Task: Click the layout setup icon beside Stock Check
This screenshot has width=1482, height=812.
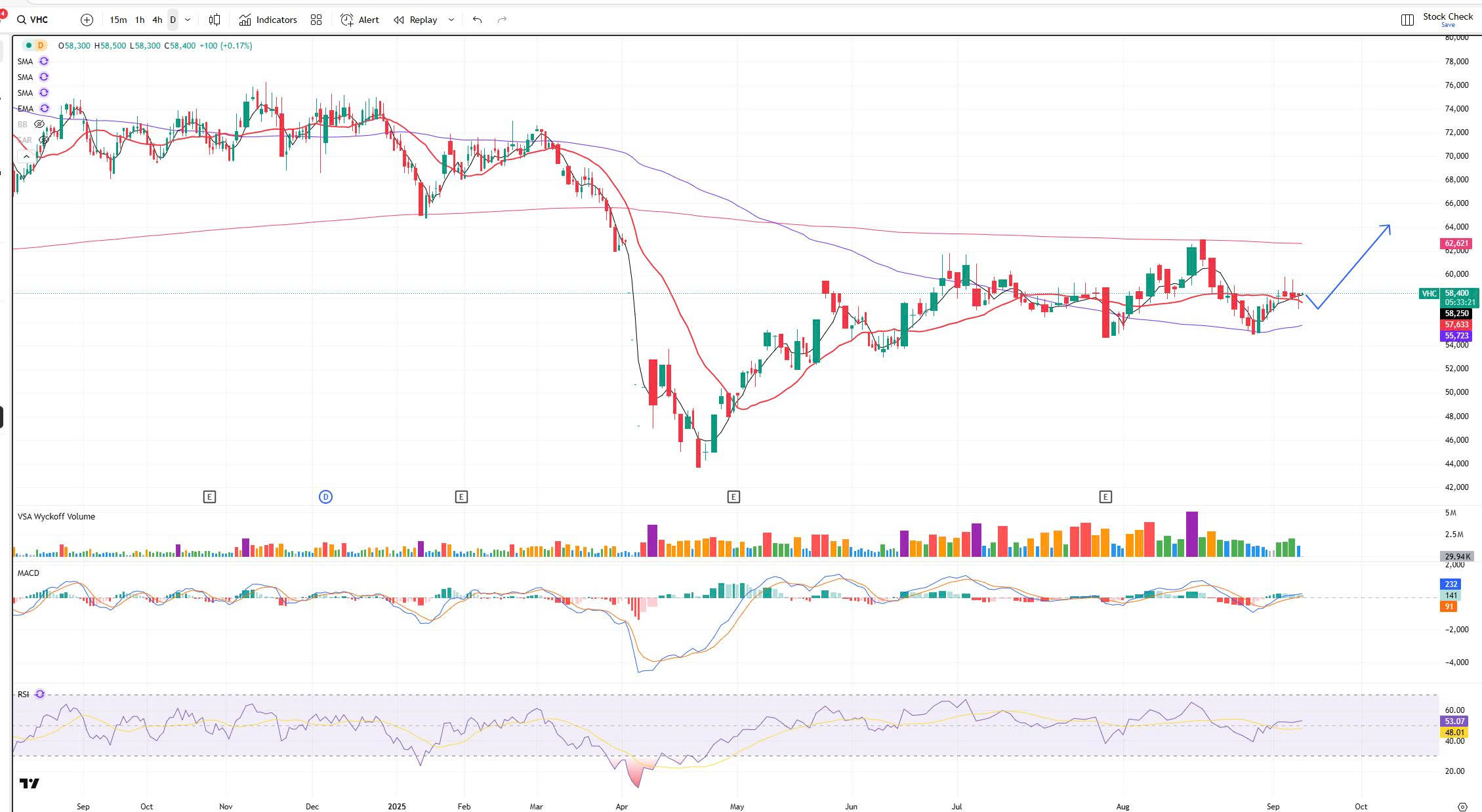Action: (1407, 20)
